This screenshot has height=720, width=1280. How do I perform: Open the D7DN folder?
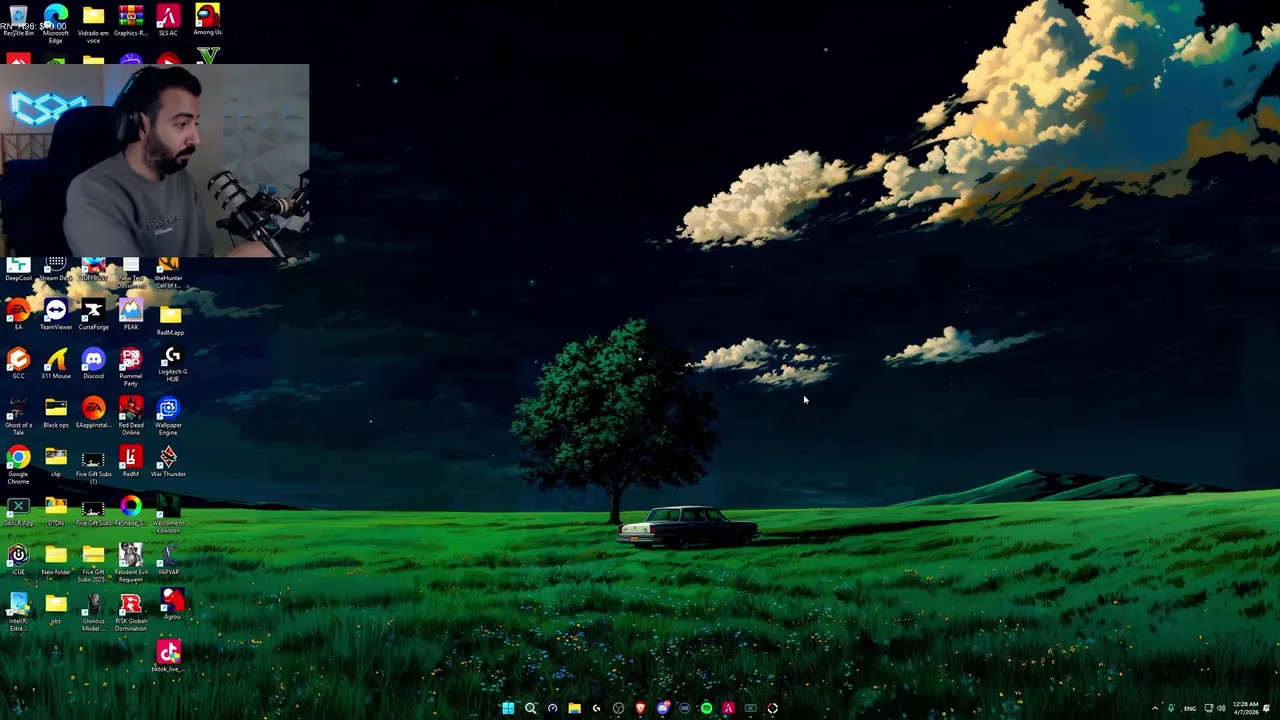pos(56,512)
